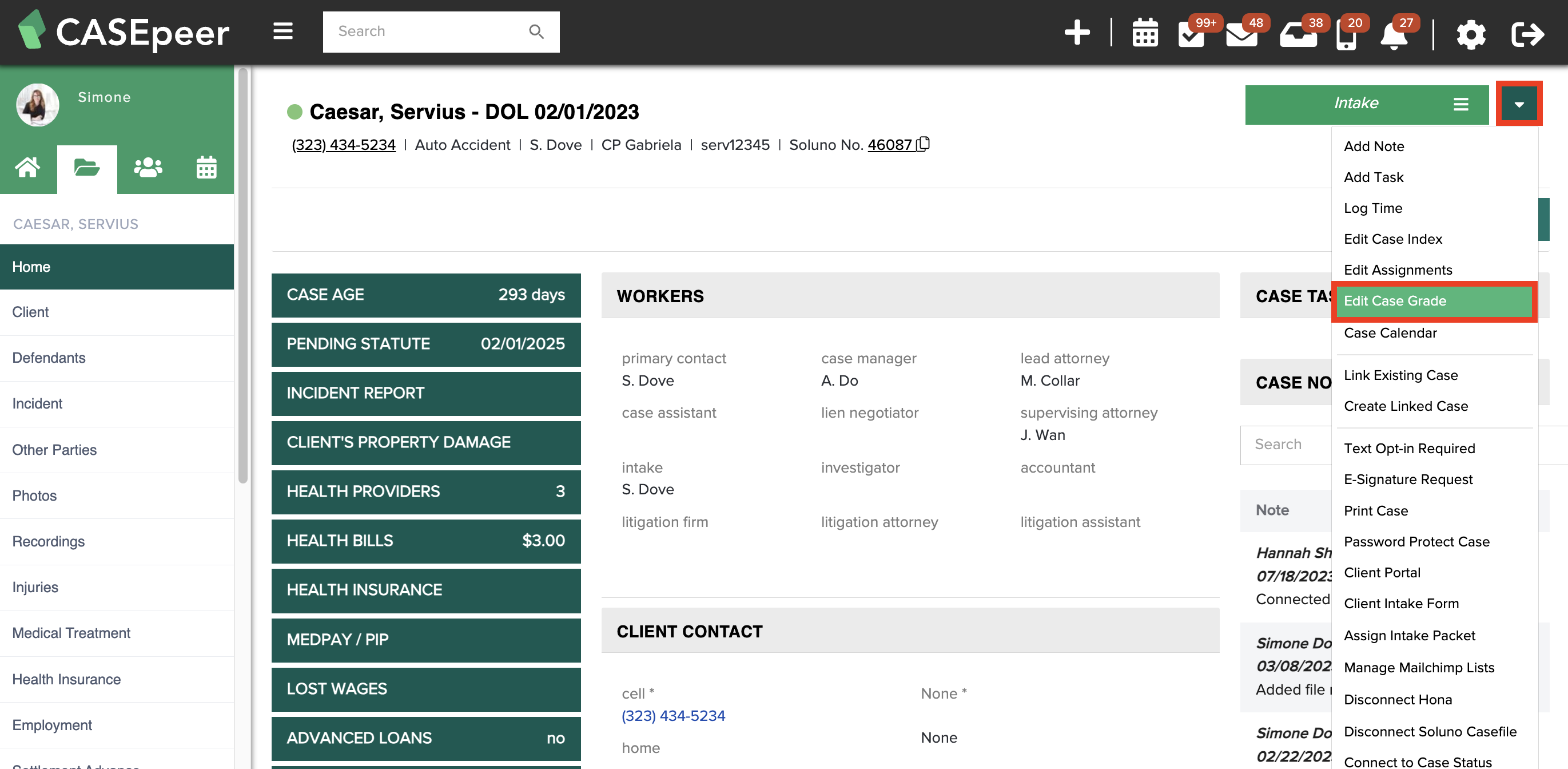The image size is (1568, 769).
Task: Open mail envelope icon with 48 badge
Action: pos(1241,35)
